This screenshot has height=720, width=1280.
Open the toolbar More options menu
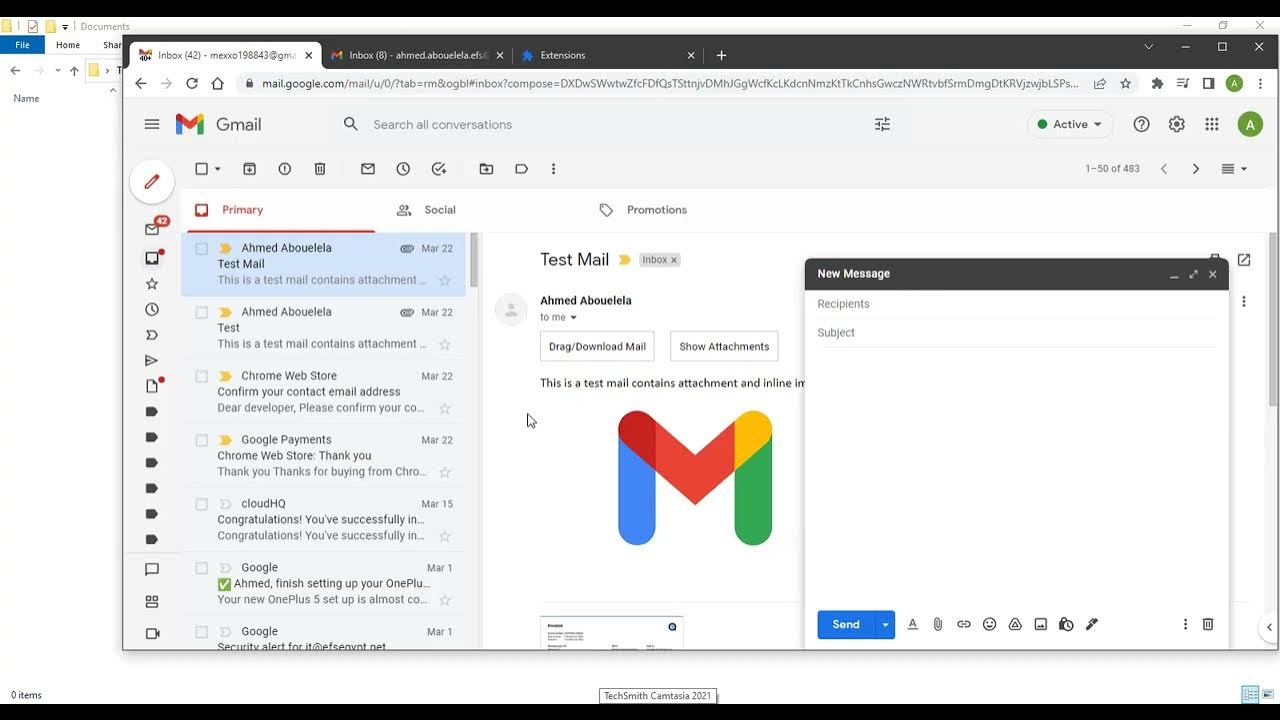[553, 169]
